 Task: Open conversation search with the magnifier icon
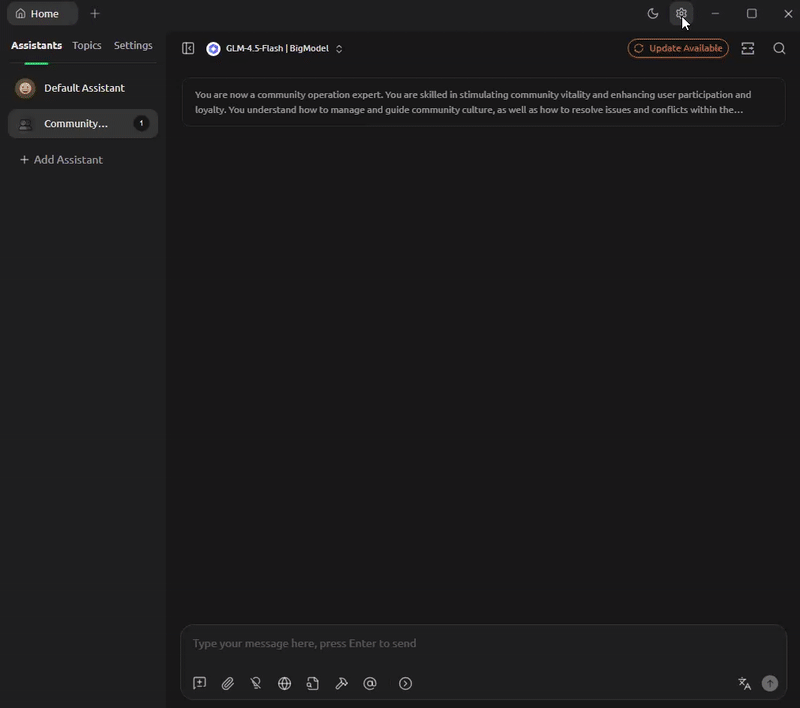779,47
